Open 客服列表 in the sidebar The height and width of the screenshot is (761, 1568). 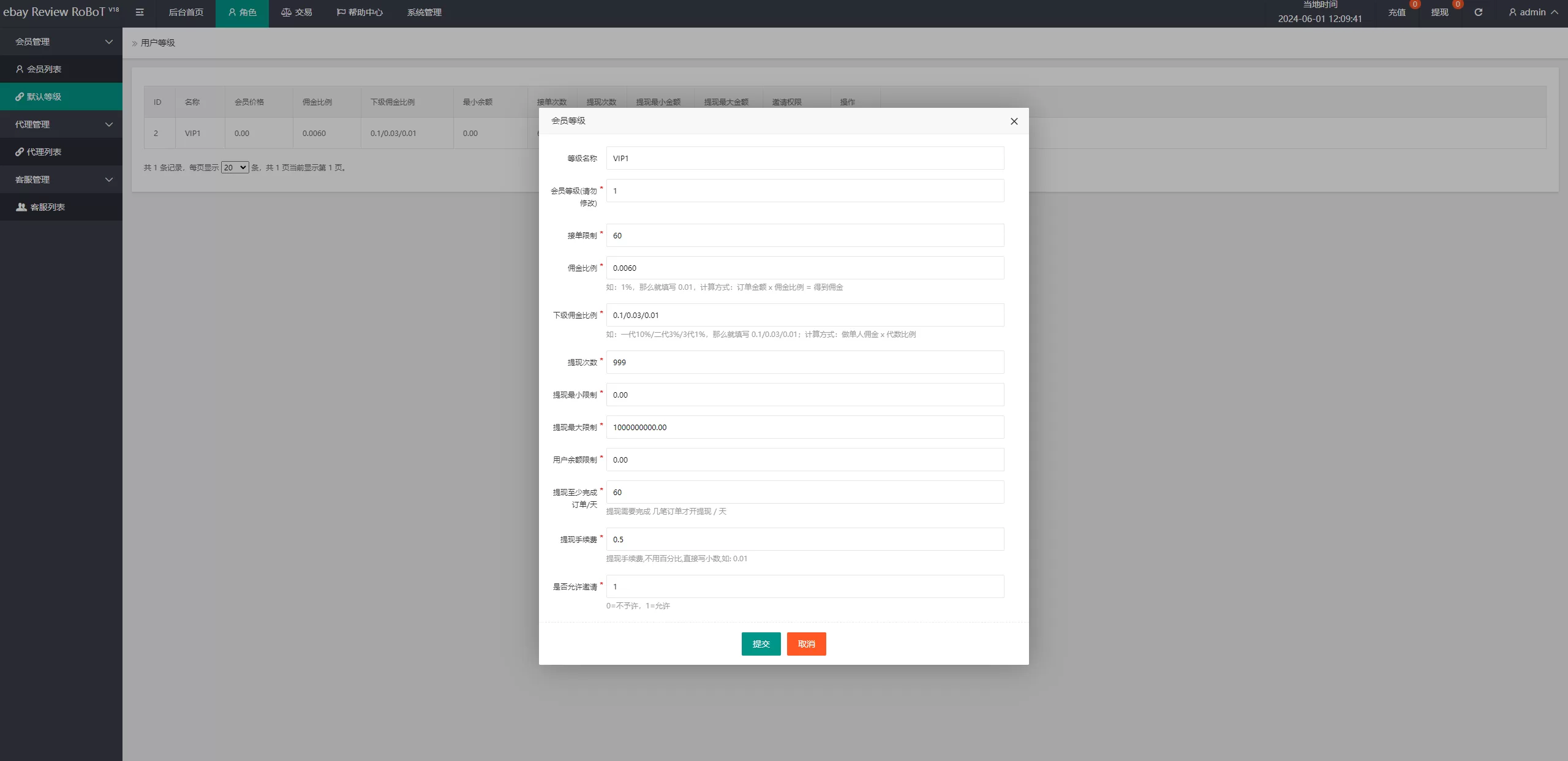(x=47, y=207)
